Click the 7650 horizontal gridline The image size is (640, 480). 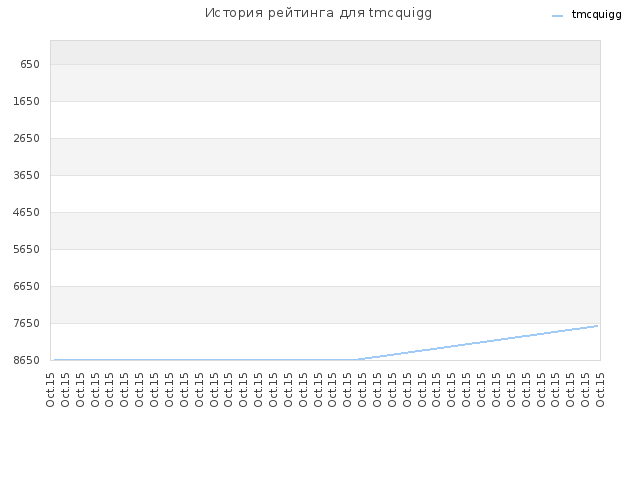coord(325,323)
